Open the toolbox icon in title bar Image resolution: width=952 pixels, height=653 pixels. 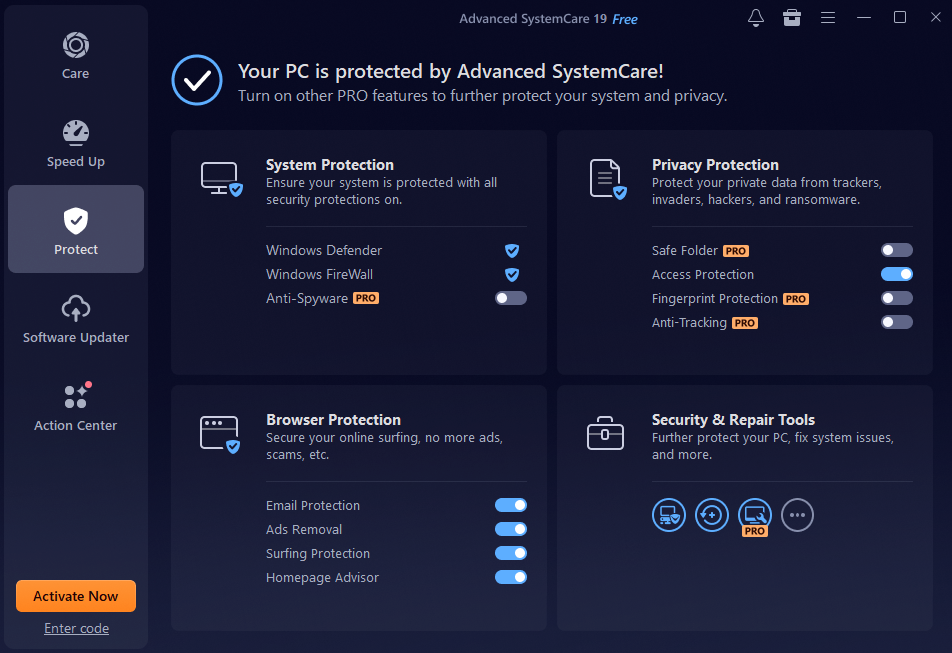(792, 18)
